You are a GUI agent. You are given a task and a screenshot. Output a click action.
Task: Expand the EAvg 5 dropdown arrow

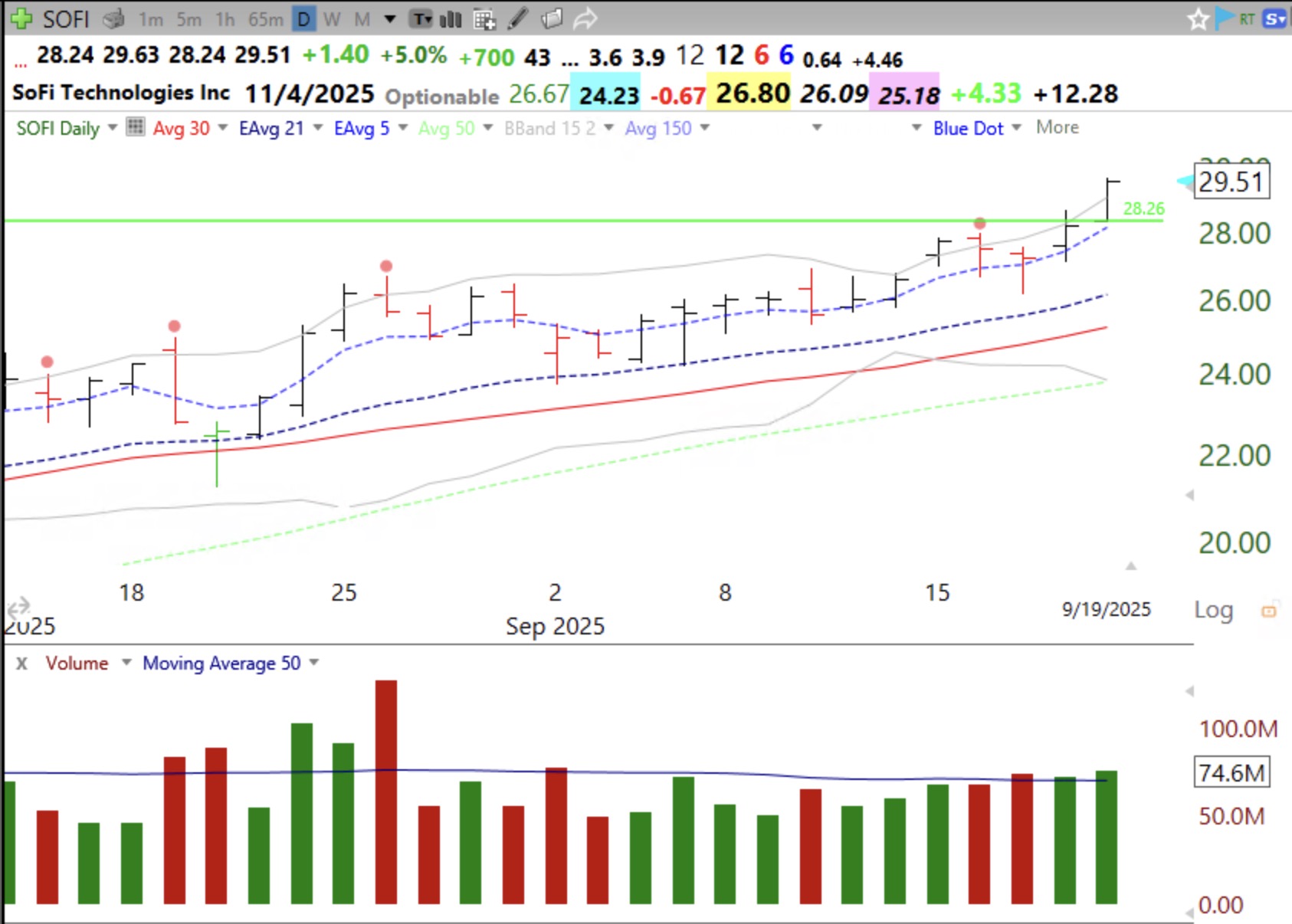click(x=403, y=127)
